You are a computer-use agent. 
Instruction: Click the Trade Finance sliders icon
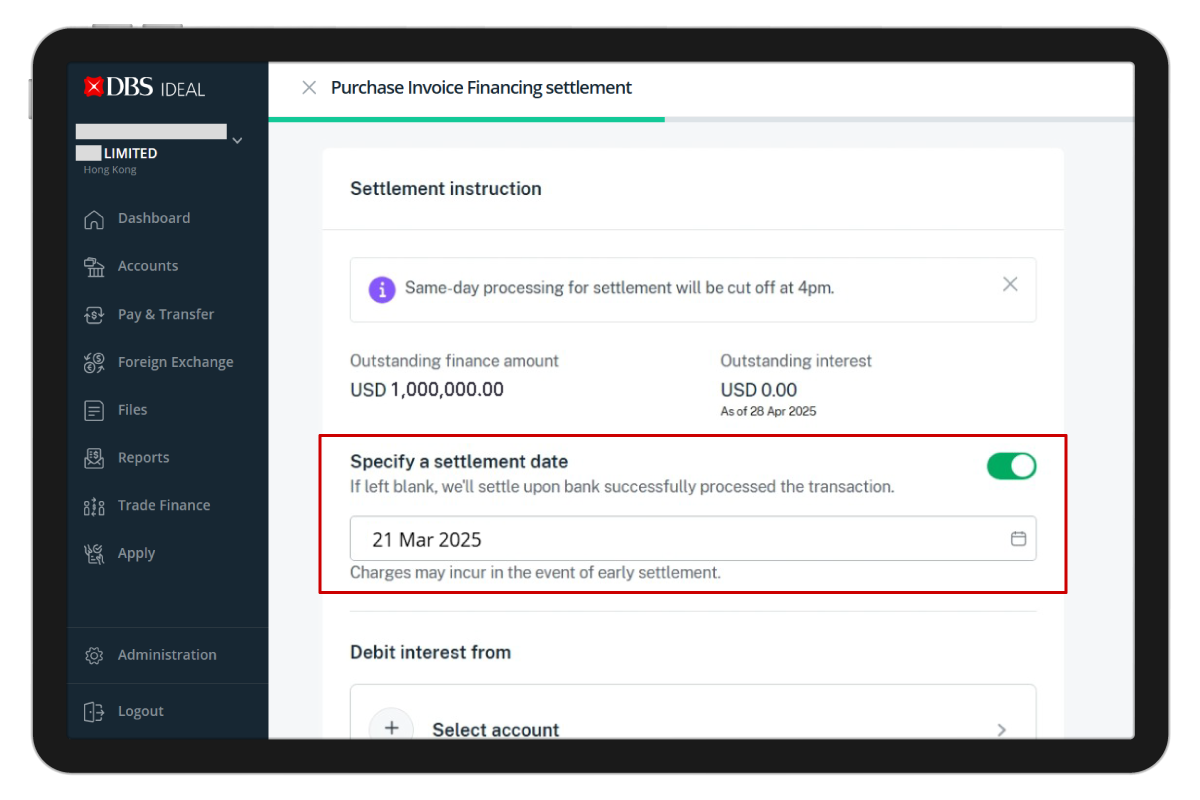(x=94, y=506)
